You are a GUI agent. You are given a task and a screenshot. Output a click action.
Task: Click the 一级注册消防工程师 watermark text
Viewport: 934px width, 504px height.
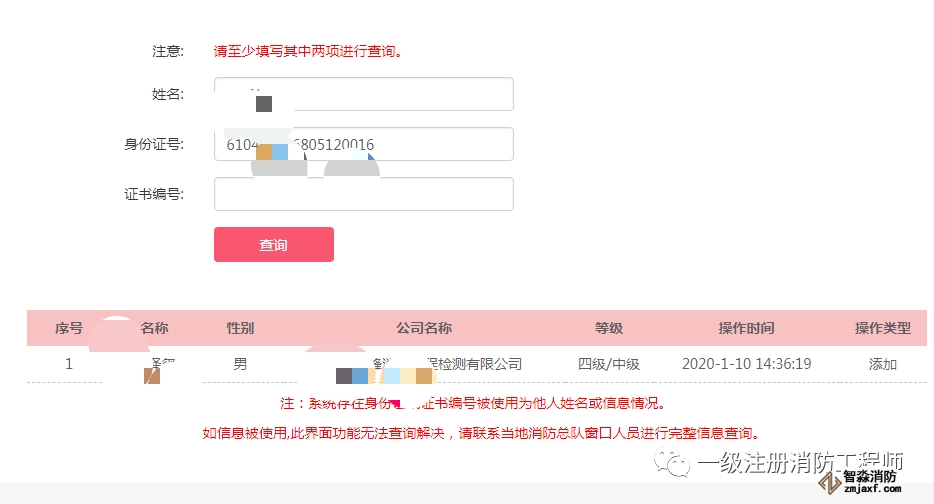click(800, 462)
